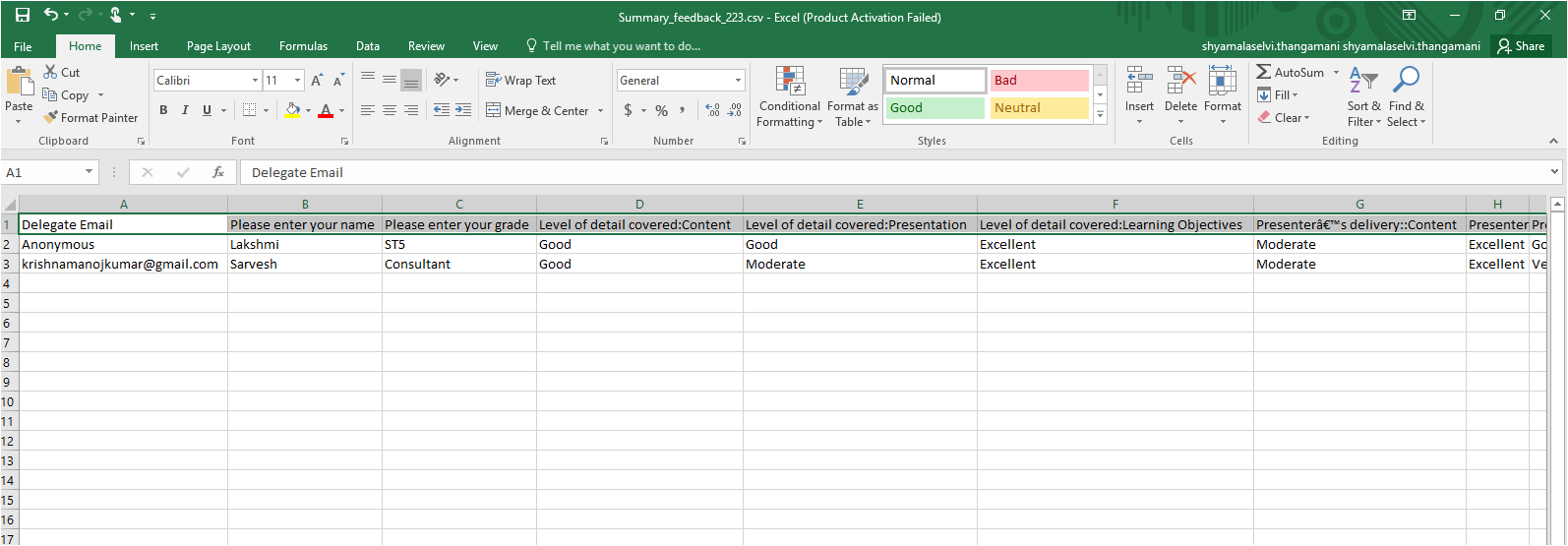Apply accounting dollar format
This screenshot has height=546, width=1568.
[x=629, y=110]
